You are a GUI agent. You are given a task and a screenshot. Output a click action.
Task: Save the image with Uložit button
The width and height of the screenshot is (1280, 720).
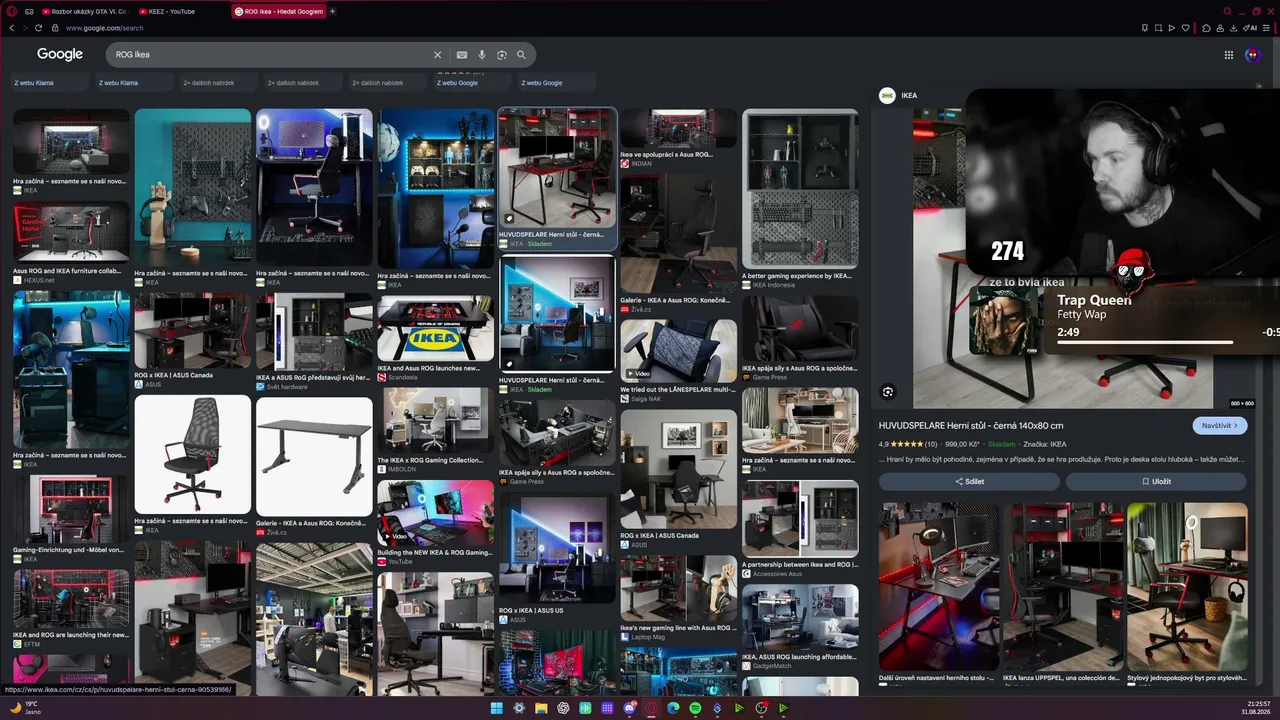1156,481
